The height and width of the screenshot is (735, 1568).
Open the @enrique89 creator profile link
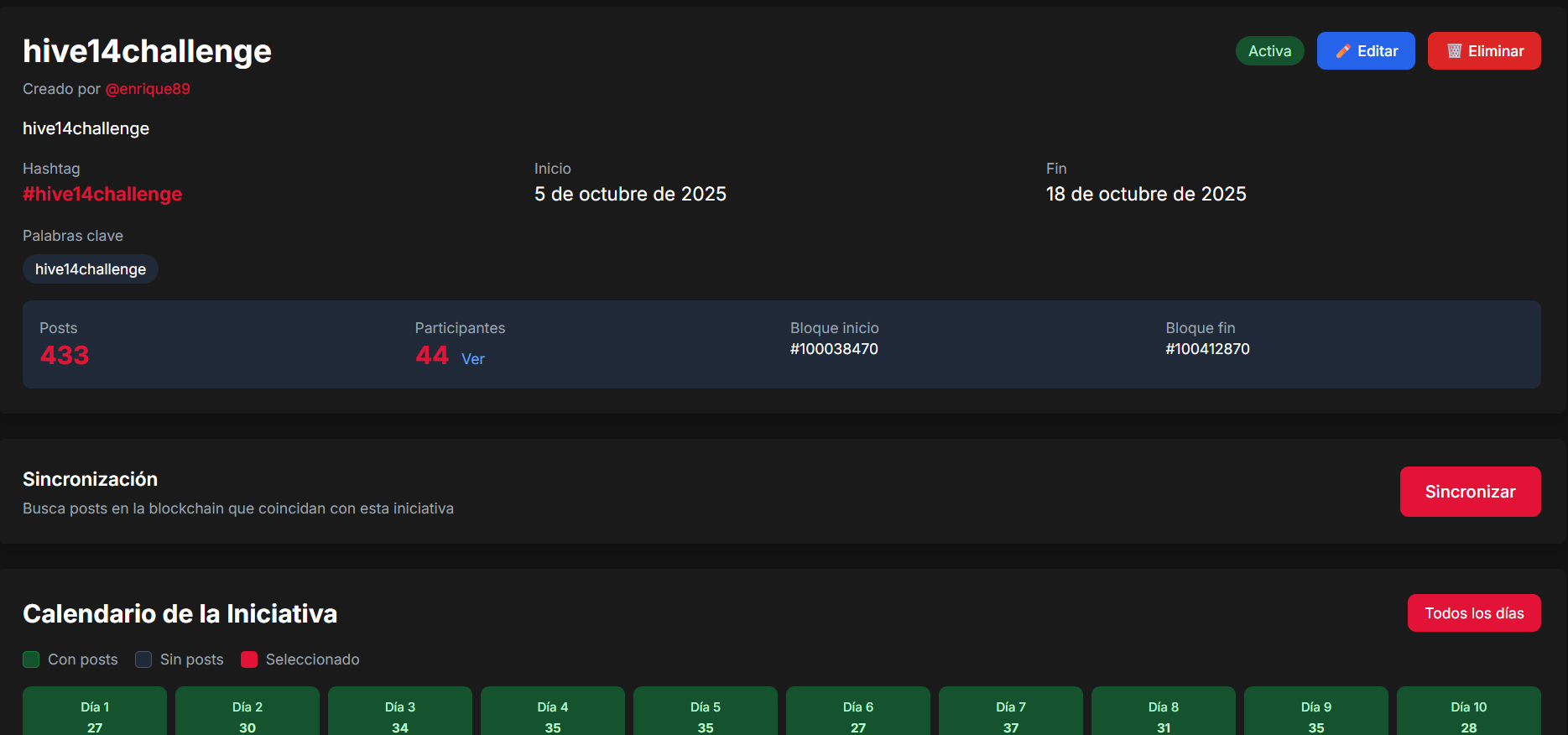(148, 89)
